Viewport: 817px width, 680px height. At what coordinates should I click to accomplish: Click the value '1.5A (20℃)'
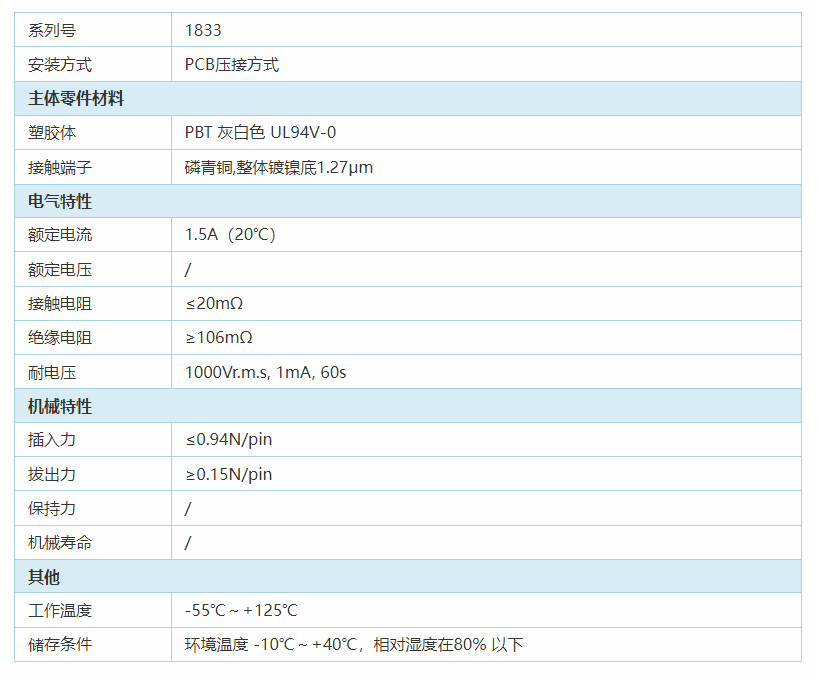point(230,235)
